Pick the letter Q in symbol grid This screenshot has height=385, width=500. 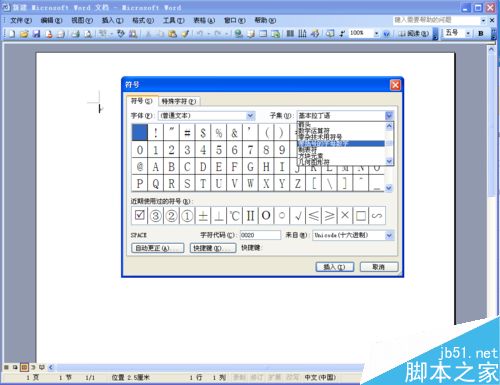pyautogui.click(x=155, y=183)
